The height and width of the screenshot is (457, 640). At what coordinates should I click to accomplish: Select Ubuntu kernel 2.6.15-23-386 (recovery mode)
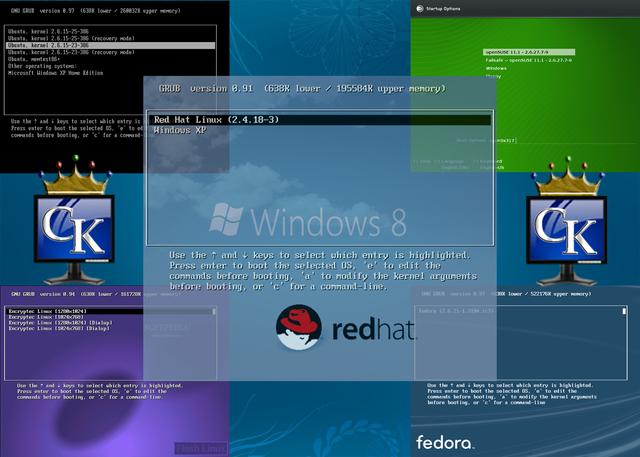click(x=71, y=52)
